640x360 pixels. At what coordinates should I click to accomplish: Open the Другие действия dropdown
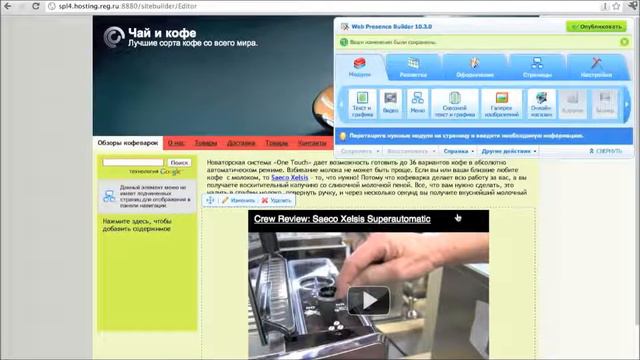click(509, 151)
